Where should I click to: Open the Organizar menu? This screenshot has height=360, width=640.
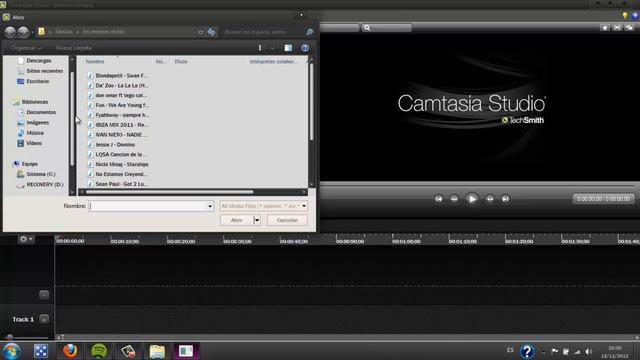[x=26, y=48]
